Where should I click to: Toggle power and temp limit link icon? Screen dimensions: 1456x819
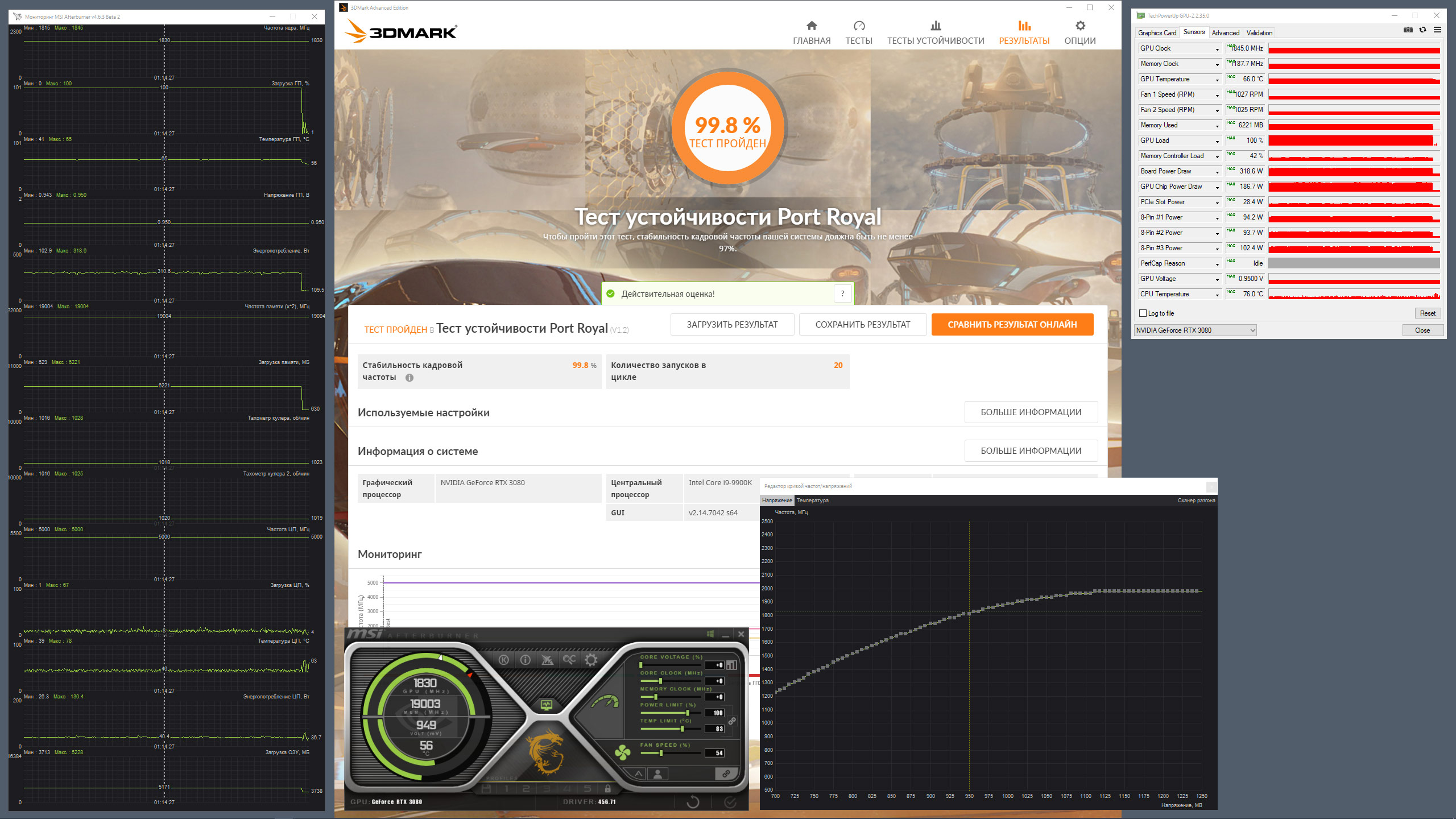pyautogui.click(x=732, y=721)
